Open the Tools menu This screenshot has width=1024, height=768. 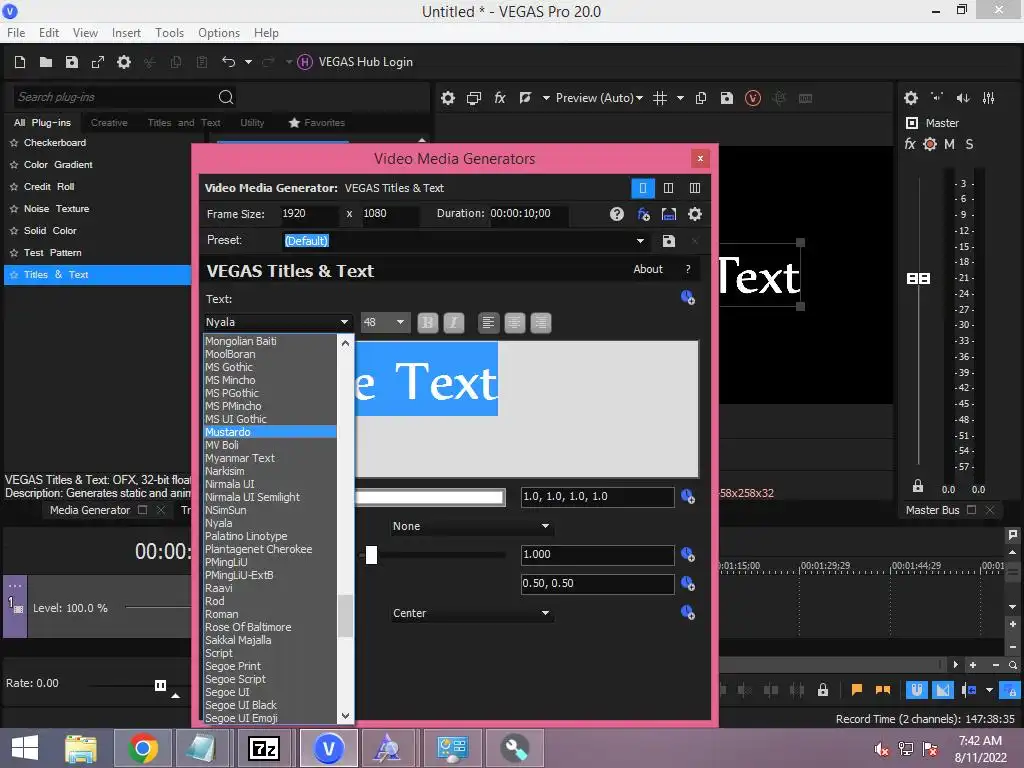click(169, 33)
